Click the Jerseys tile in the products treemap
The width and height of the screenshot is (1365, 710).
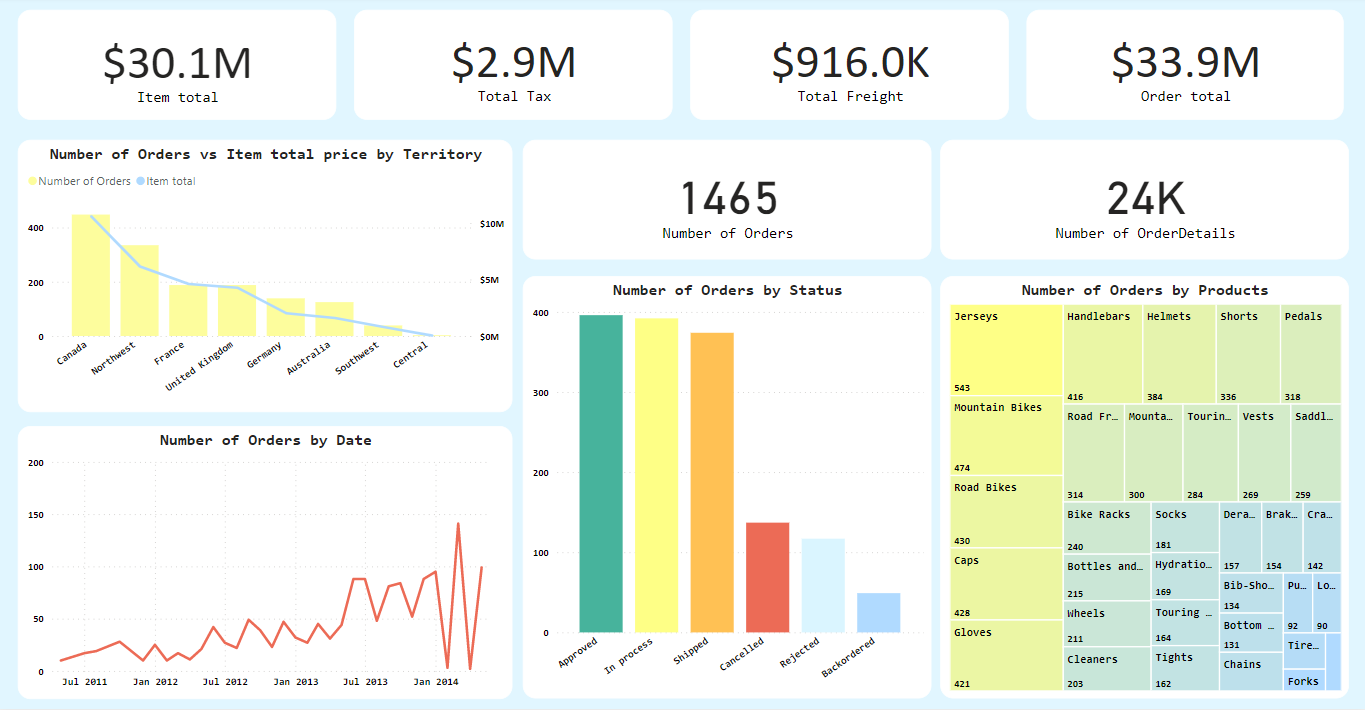tap(1003, 350)
